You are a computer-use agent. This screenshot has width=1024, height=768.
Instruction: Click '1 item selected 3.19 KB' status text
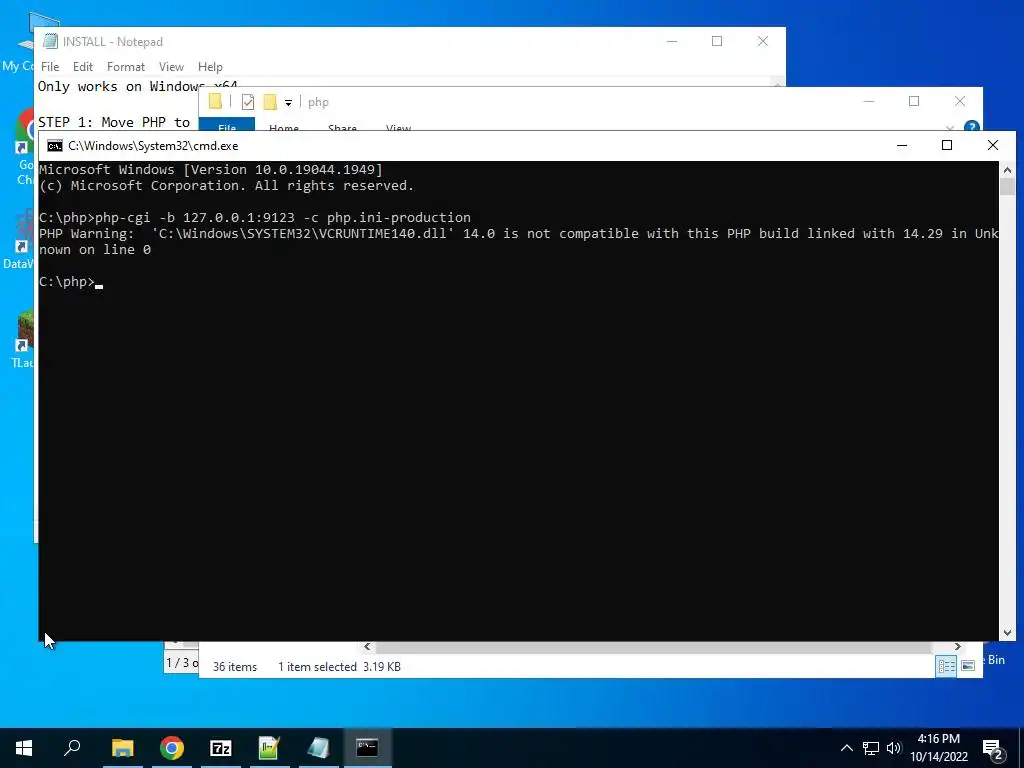point(339,667)
